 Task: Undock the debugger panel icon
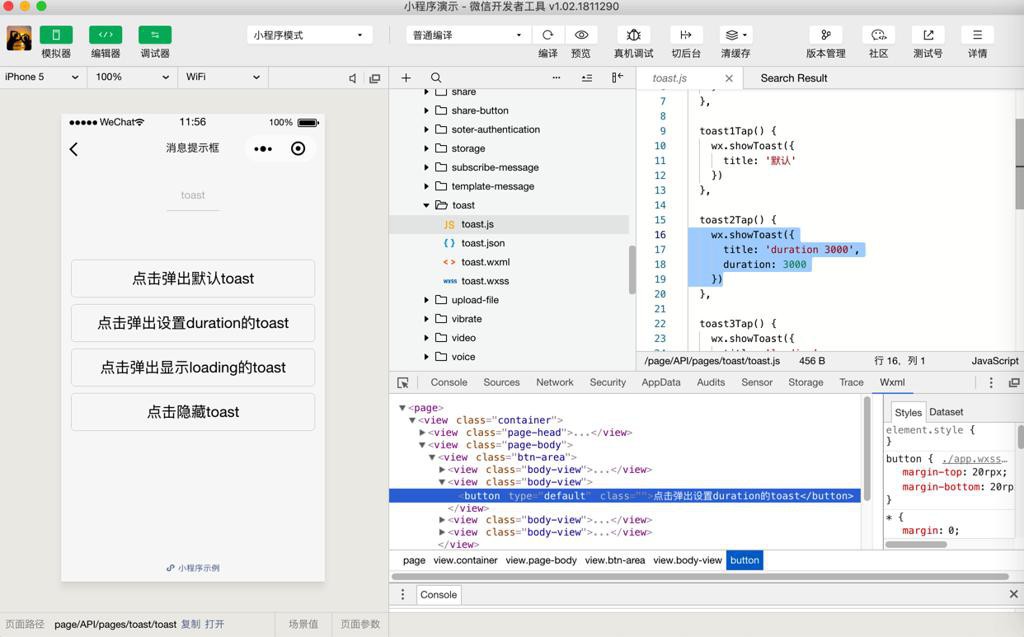pyautogui.click(x=1014, y=383)
